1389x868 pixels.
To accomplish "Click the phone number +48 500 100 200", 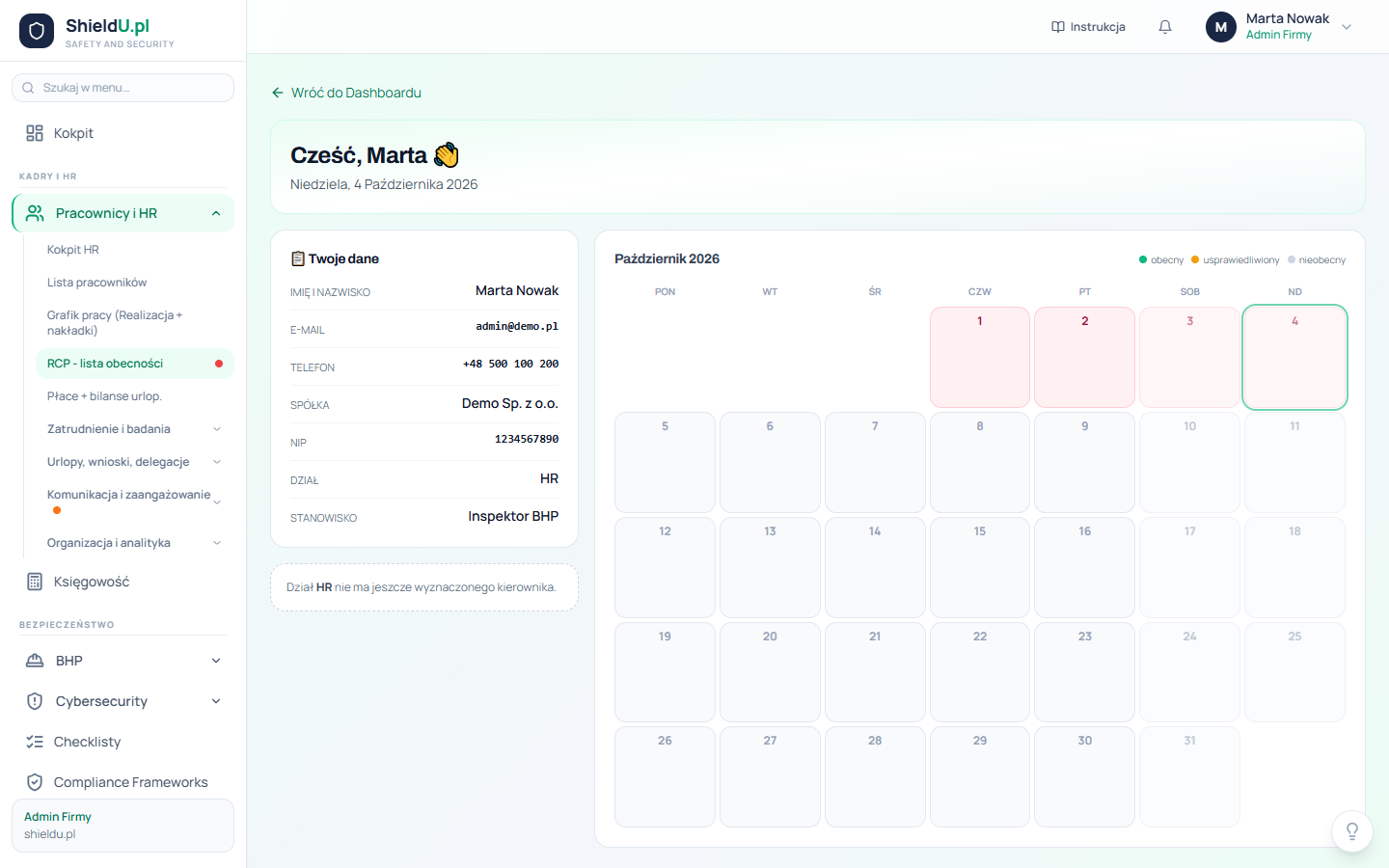I will (x=510, y=365).
